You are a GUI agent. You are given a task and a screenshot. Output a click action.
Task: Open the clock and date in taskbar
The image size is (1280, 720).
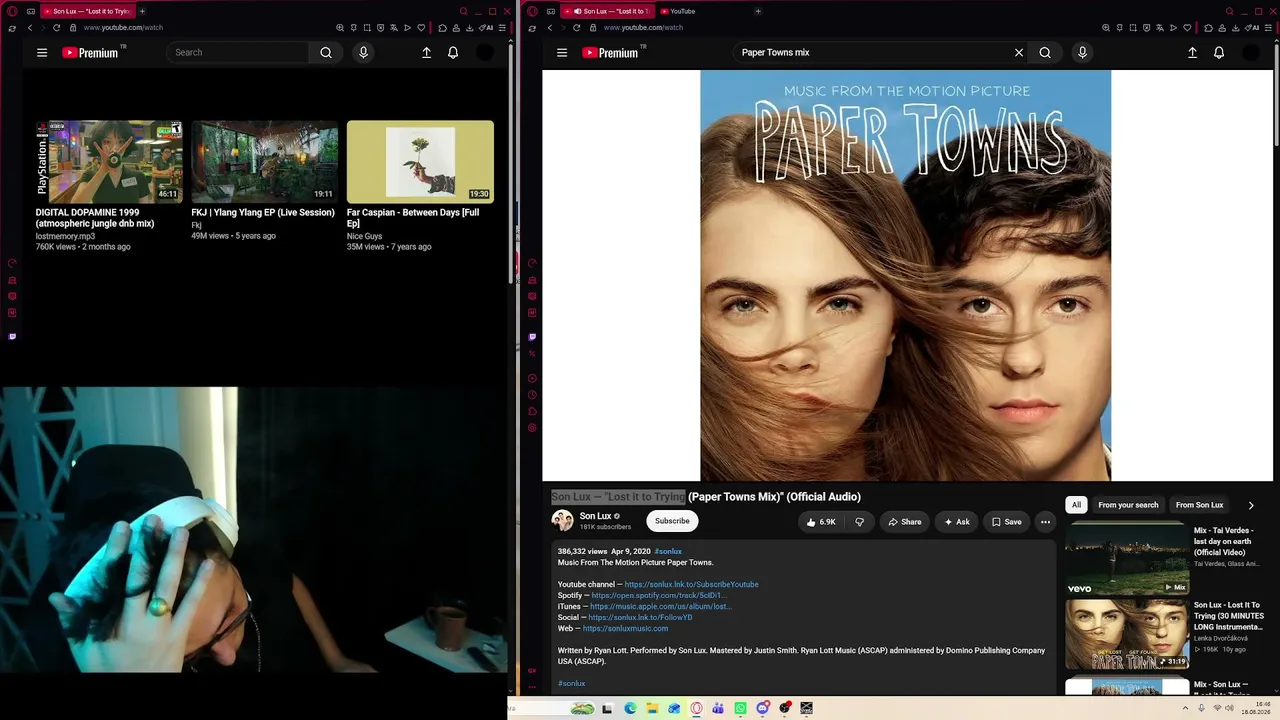1256,709
